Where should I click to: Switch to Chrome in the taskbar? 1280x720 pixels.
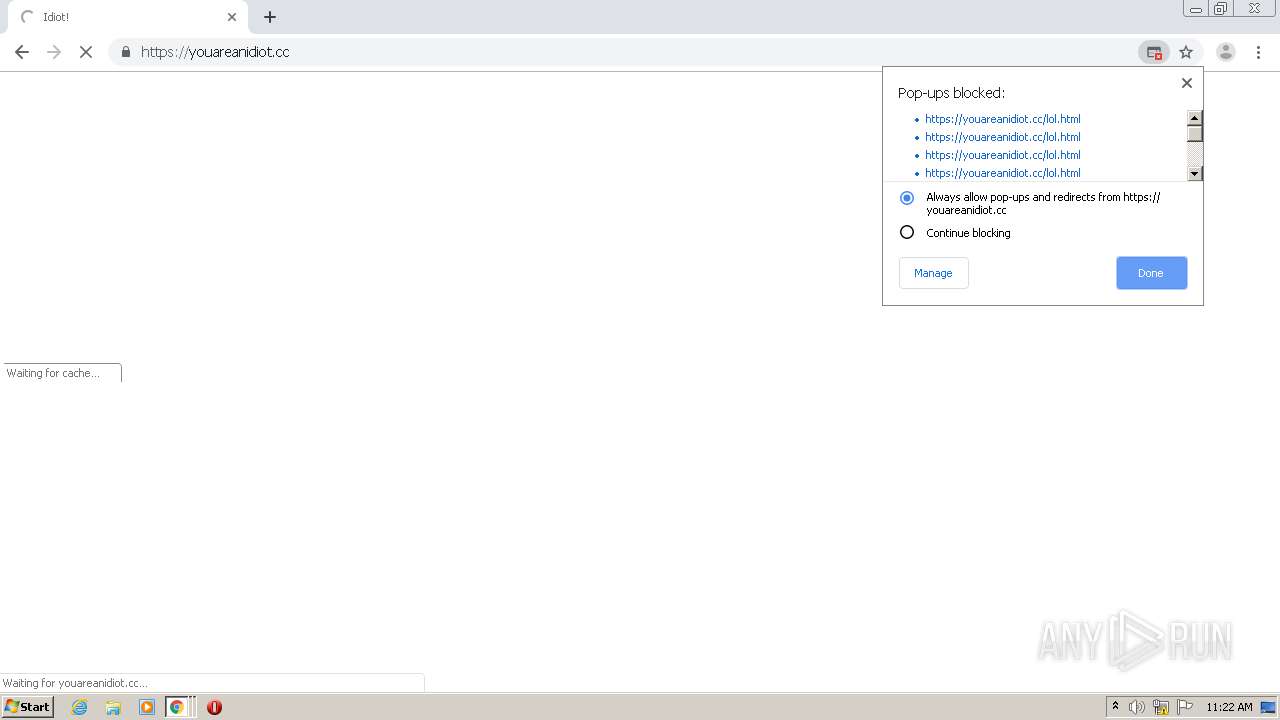pos(177,707)
